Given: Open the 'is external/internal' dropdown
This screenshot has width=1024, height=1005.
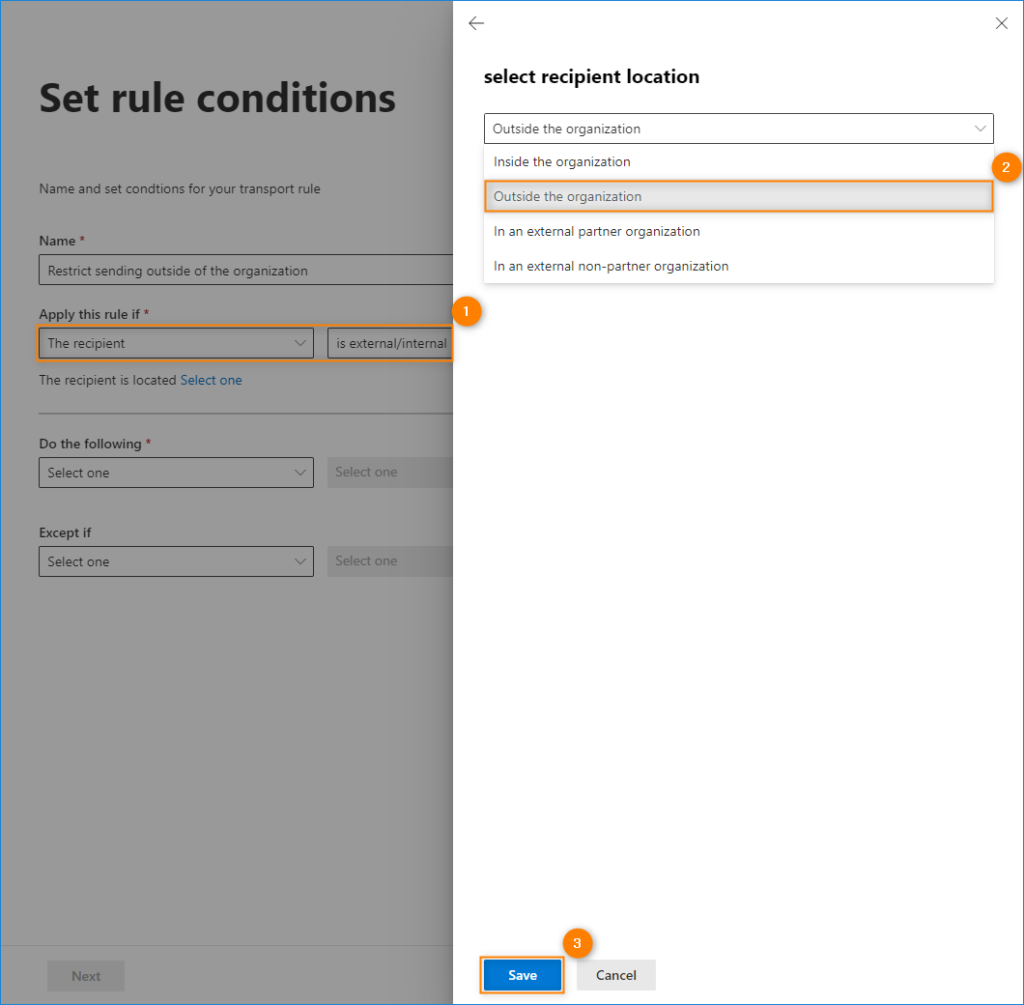Looking at the screenshot, I should click(390, 343).
